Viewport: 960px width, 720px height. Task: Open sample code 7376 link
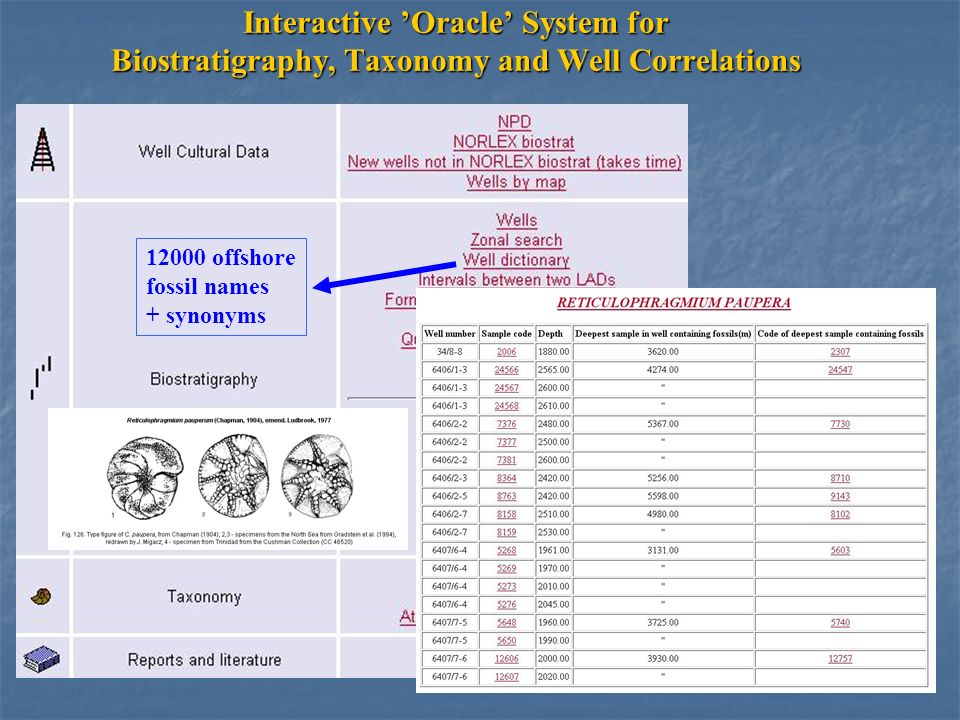click(x=506, y=424)
